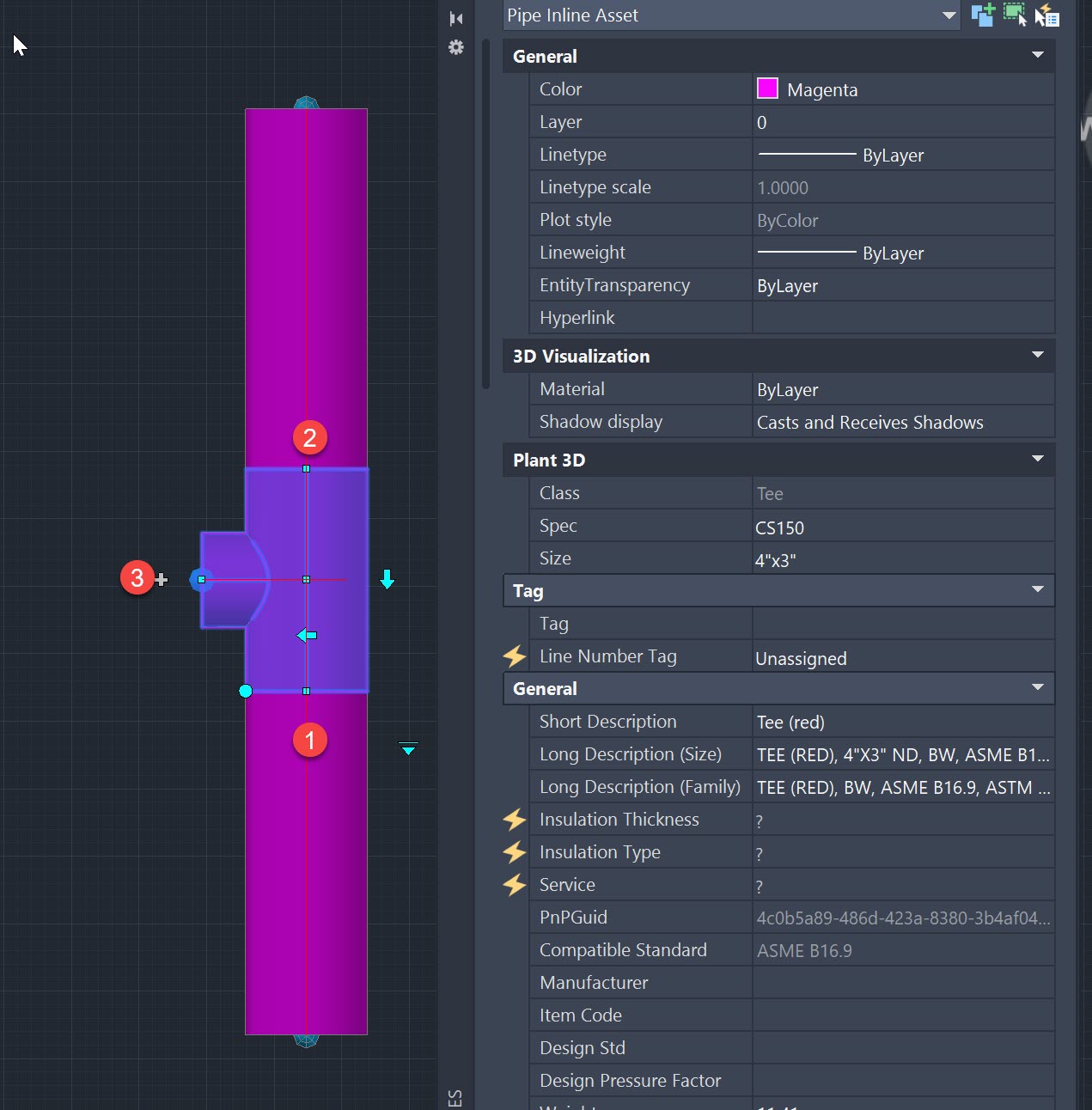Click the lightning icon beside Service
1092x1110 pixels.
[x=514, y=885]
